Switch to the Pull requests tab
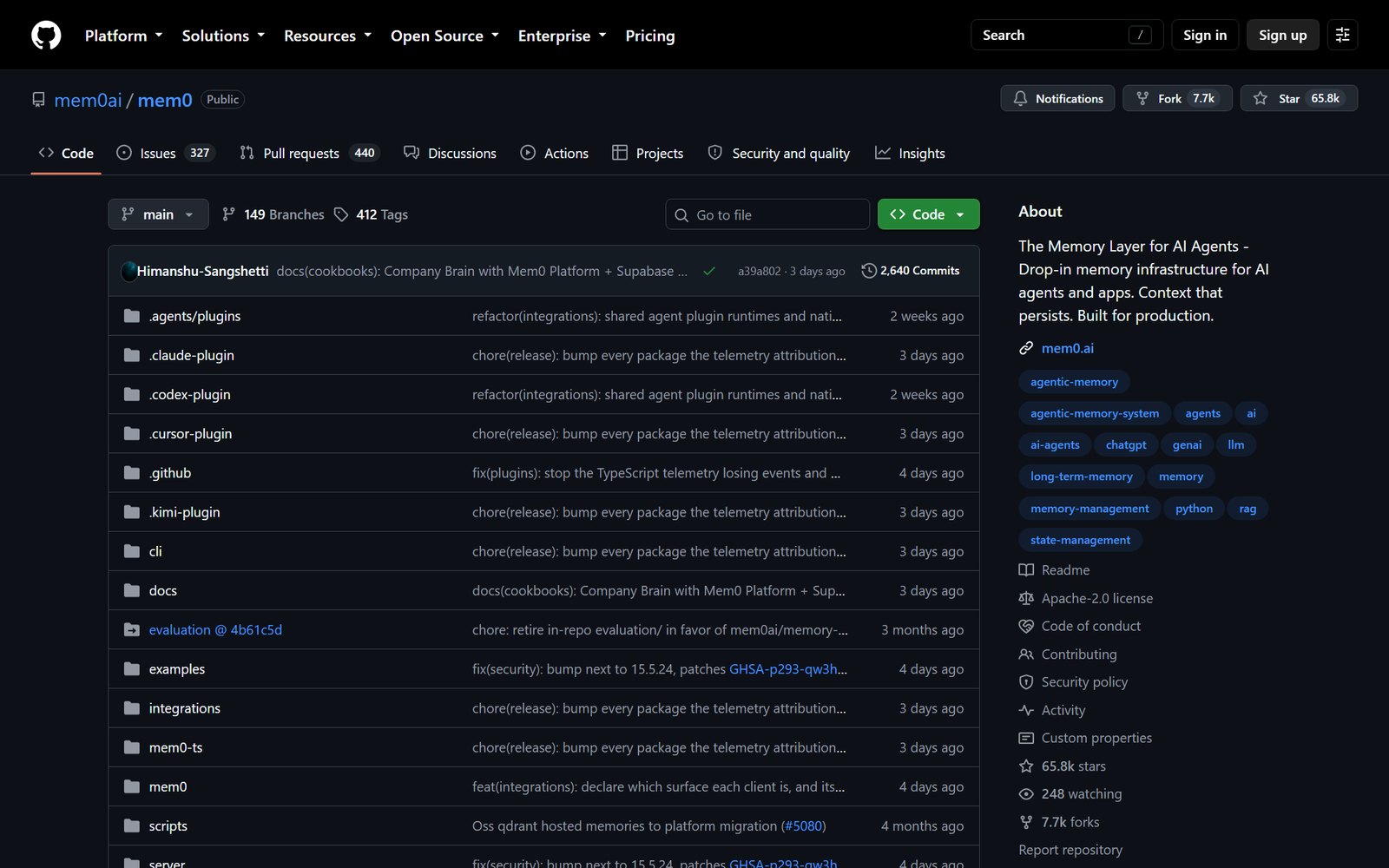This screenshot has height=868, width=1389. [x=309, y=153]
